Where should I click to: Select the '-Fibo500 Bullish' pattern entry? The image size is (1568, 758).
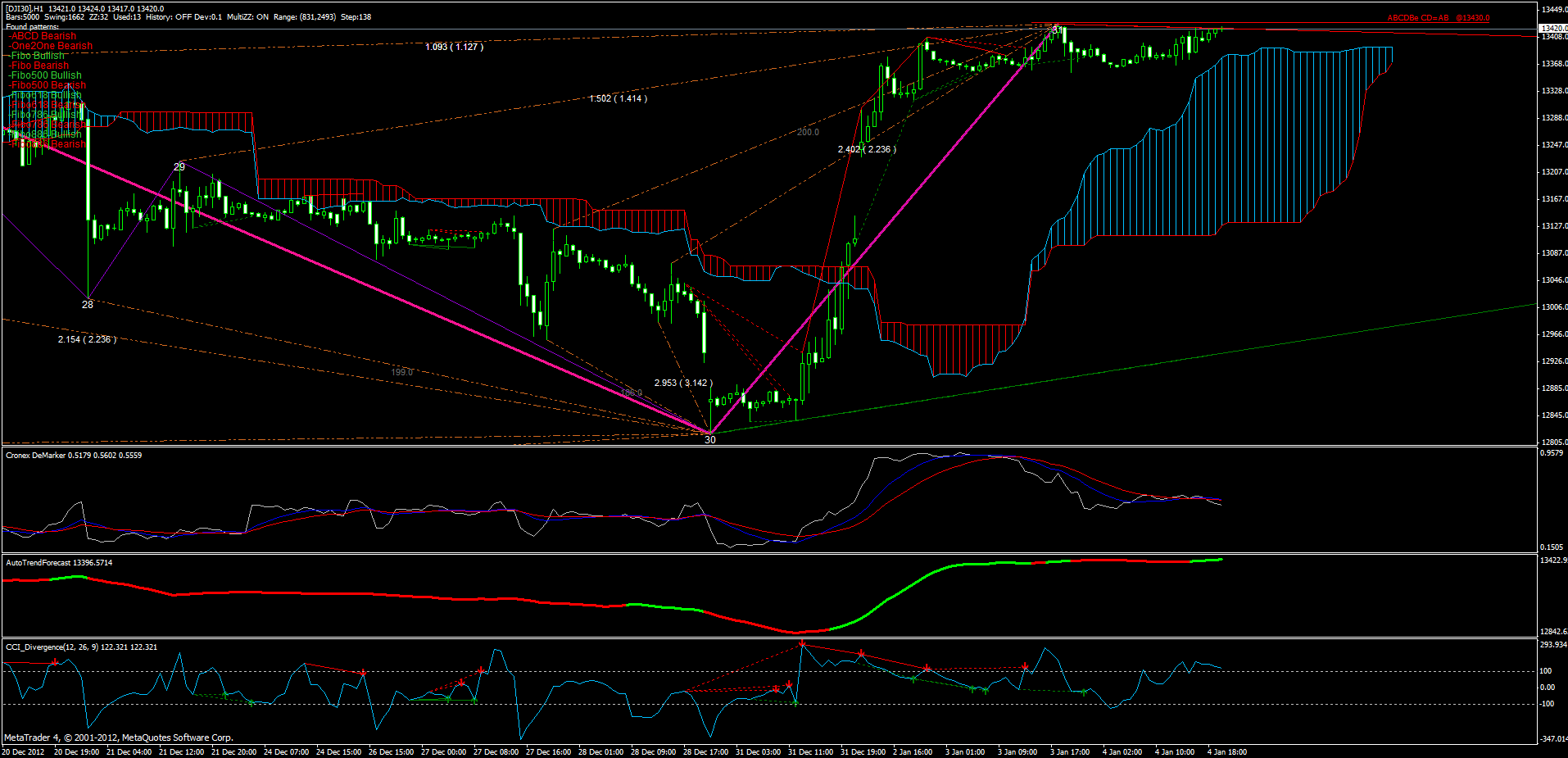[x=45, y=75]
